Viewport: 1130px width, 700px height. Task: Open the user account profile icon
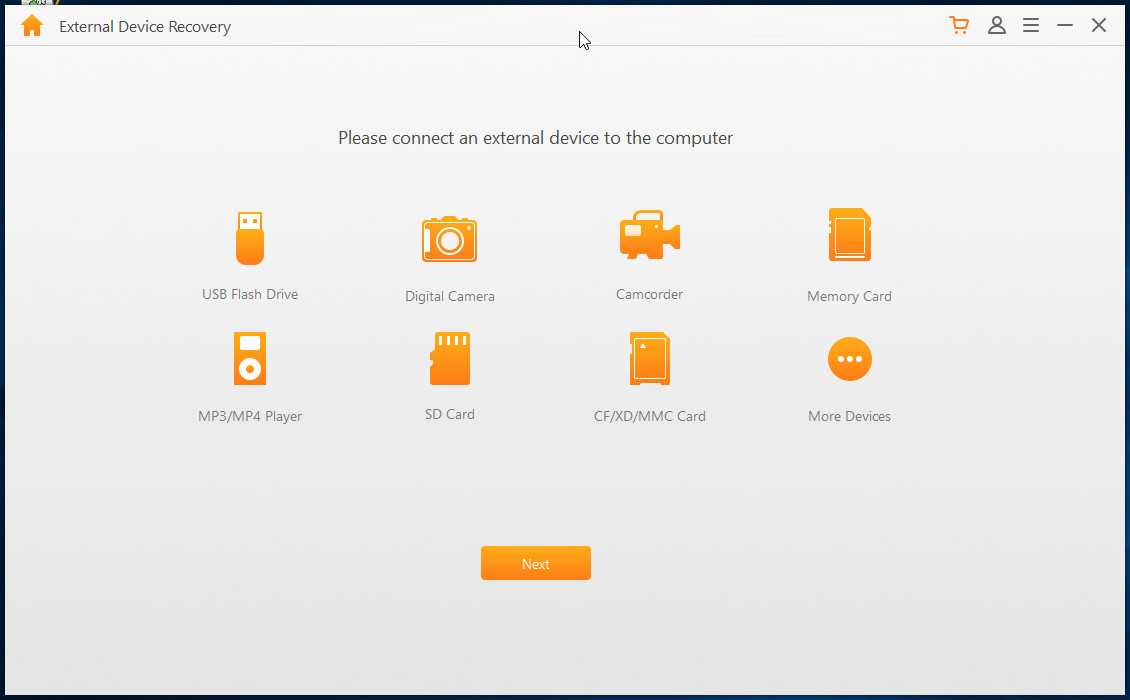pyautogui.click(x=996, y=26)
